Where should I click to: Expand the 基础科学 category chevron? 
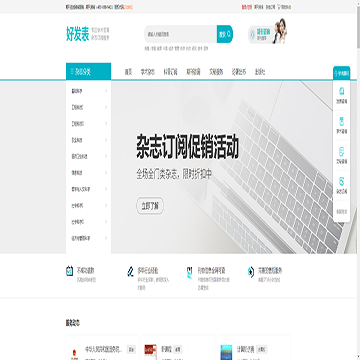point(106,91)
